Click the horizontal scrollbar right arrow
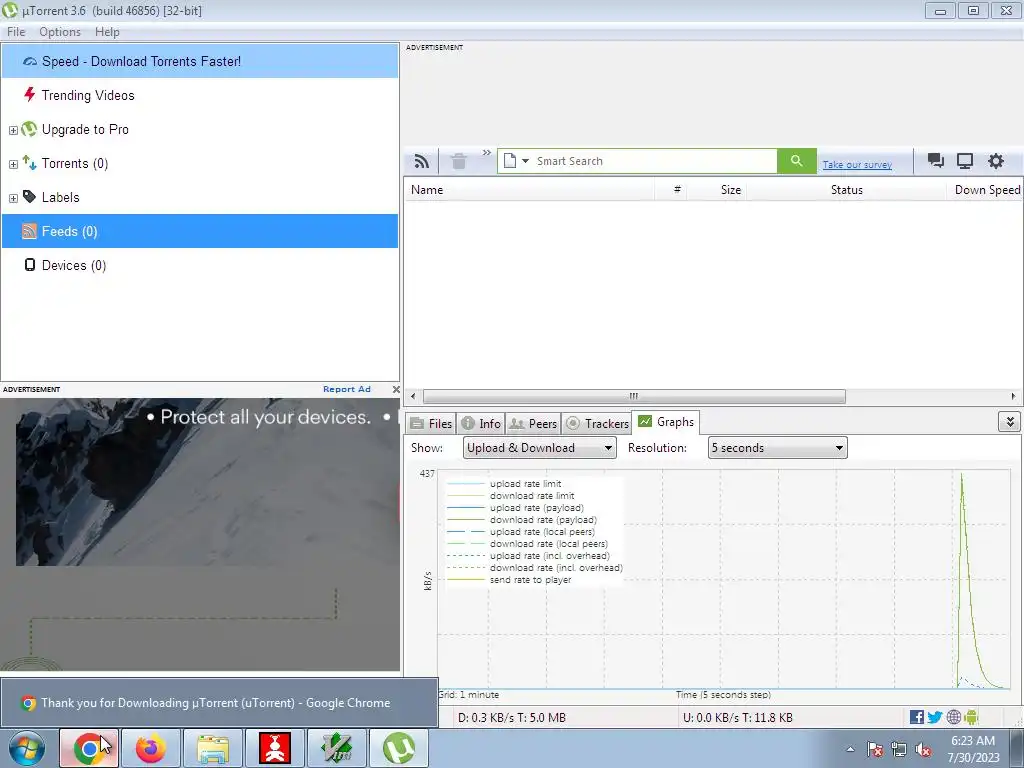This screenshot has height=768, width=1024. (x=1013, y=396)
